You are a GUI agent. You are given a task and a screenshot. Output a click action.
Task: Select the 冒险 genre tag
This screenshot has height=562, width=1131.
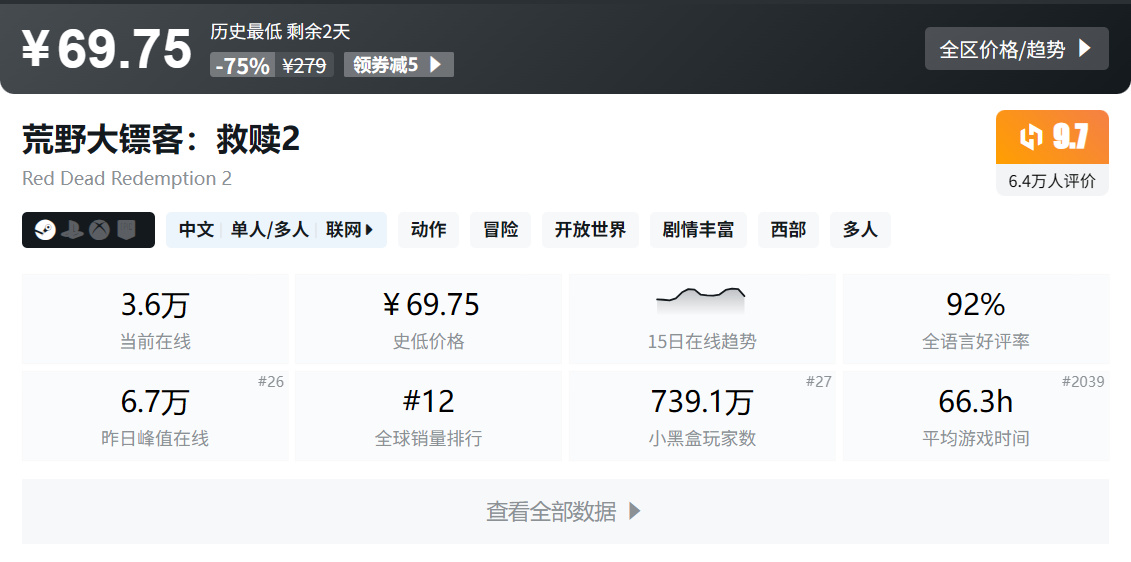pyautogui.click(x=500, y=230)
